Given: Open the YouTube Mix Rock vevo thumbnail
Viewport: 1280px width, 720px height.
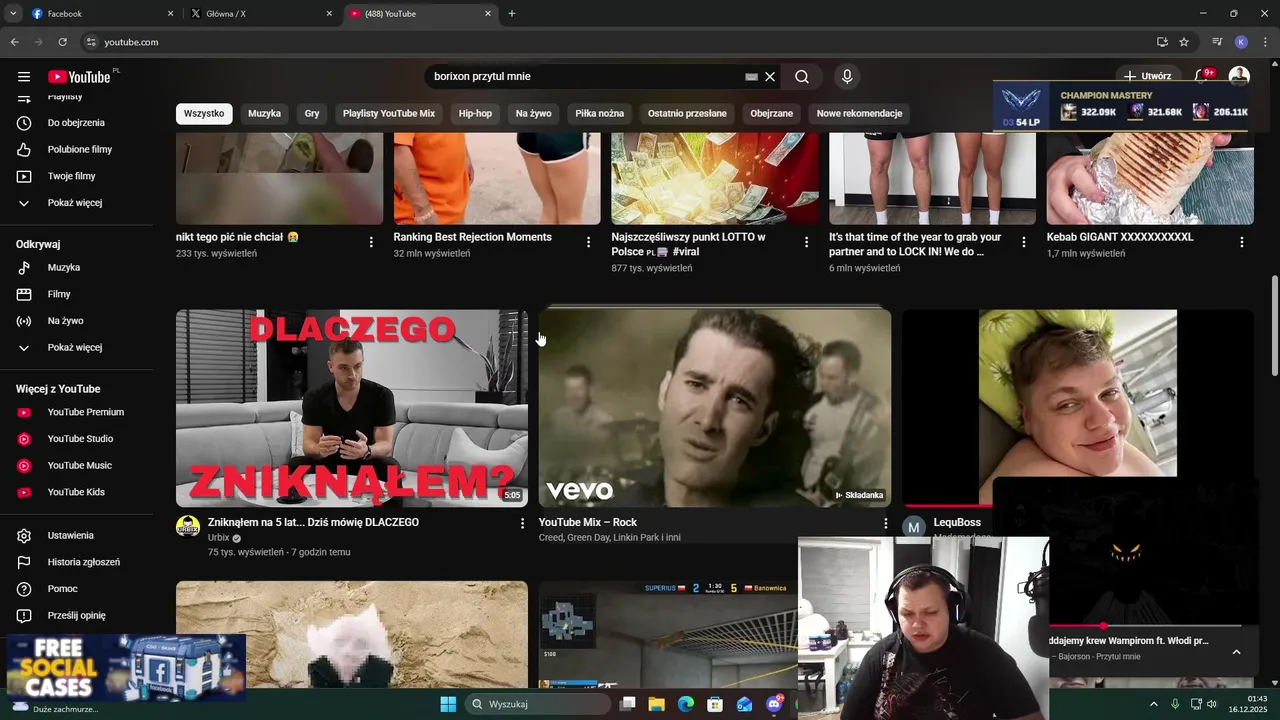Looking at the screenshot, I should click(715, 408).
